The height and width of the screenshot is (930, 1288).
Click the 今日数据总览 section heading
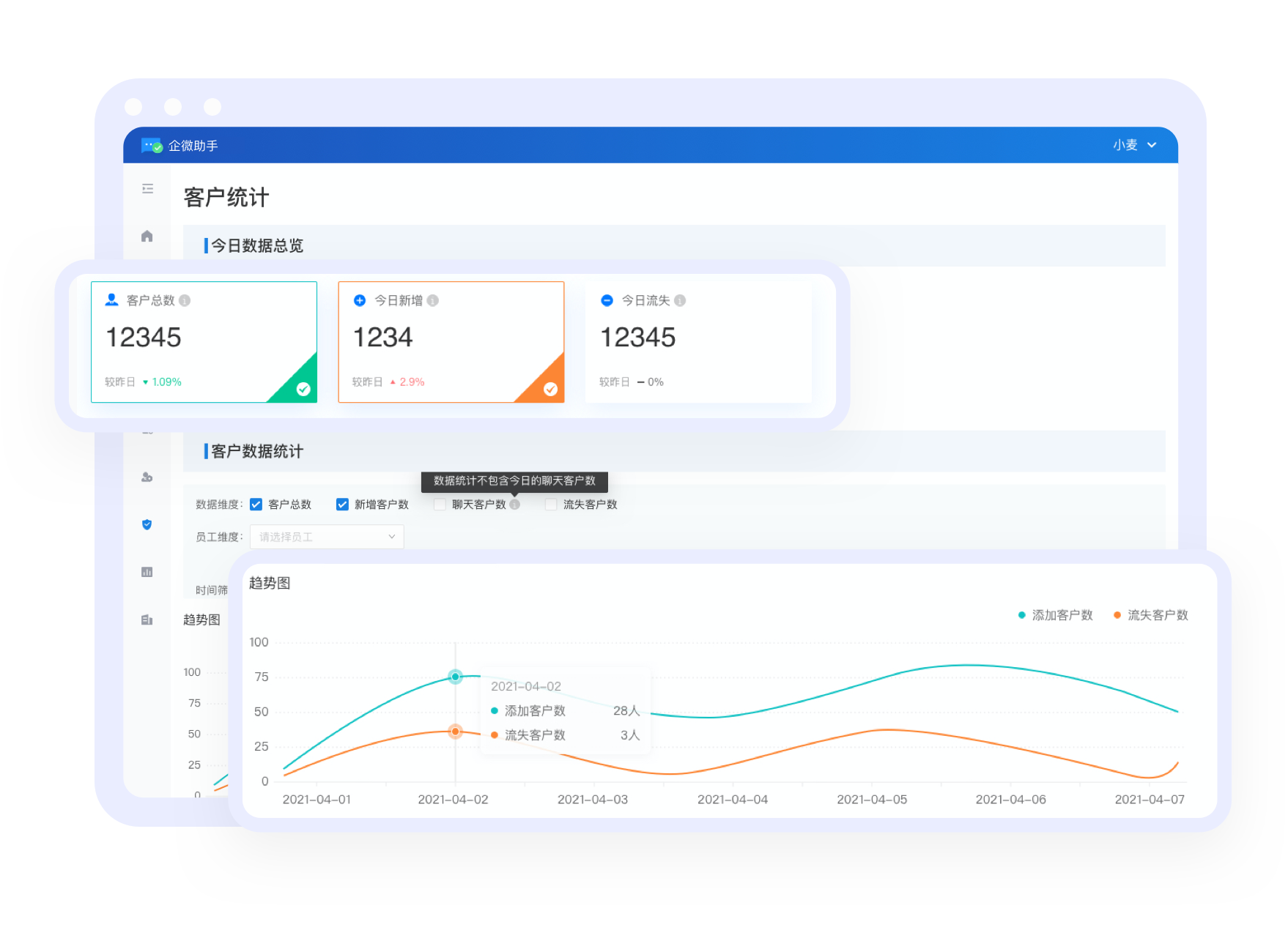pyautogui.click(x=257, y=245)
